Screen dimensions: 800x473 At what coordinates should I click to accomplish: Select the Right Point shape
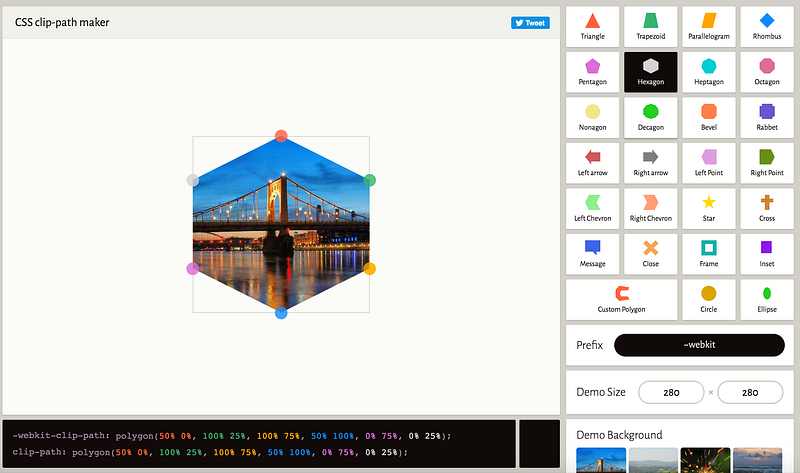(x=767, y=163)
